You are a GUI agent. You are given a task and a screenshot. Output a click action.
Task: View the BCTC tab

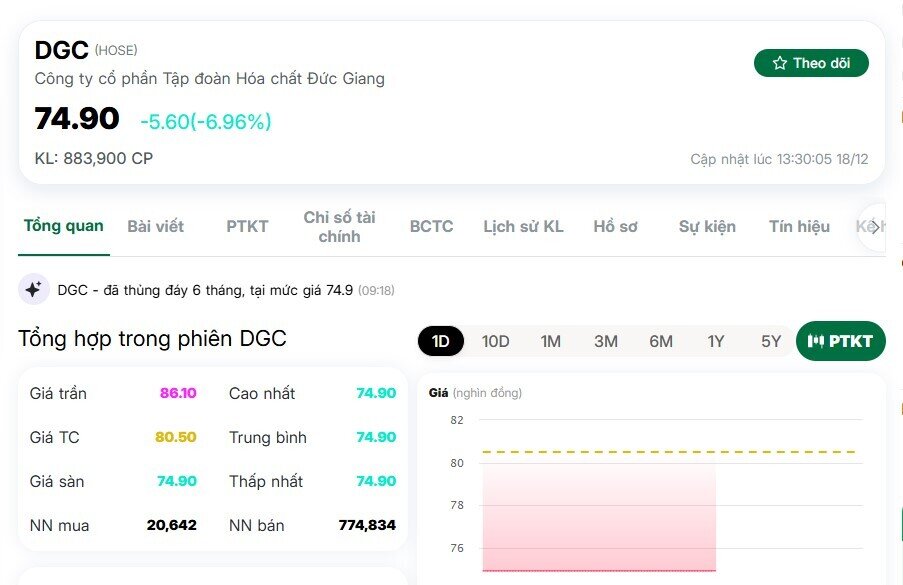click(430, 226)
